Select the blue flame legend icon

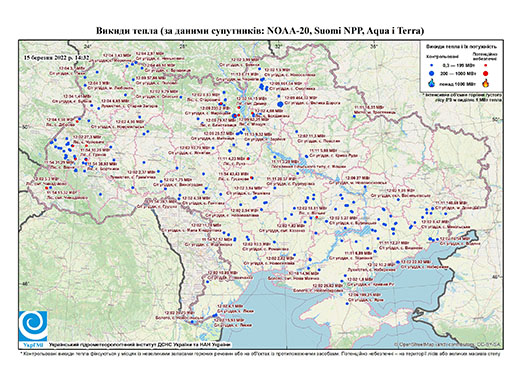(x=432, y=83)
